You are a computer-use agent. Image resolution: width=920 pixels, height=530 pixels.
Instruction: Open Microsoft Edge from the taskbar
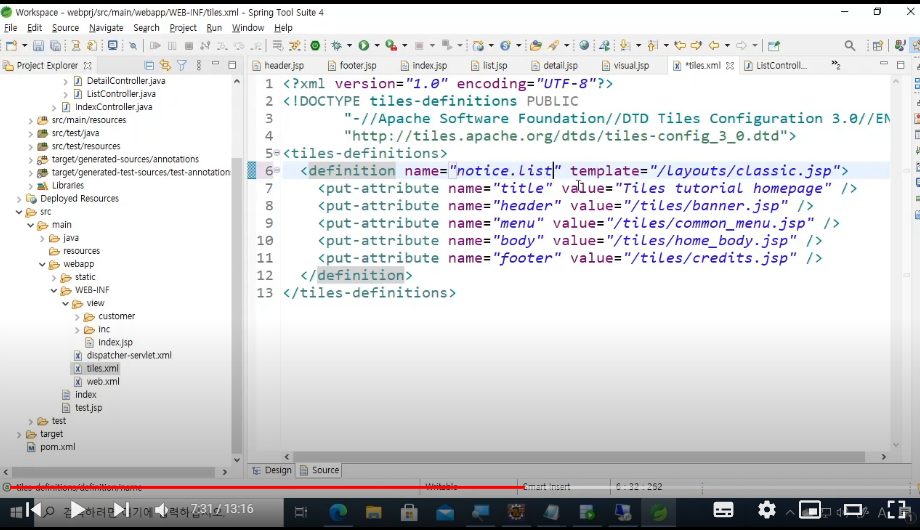click(338, 512)
